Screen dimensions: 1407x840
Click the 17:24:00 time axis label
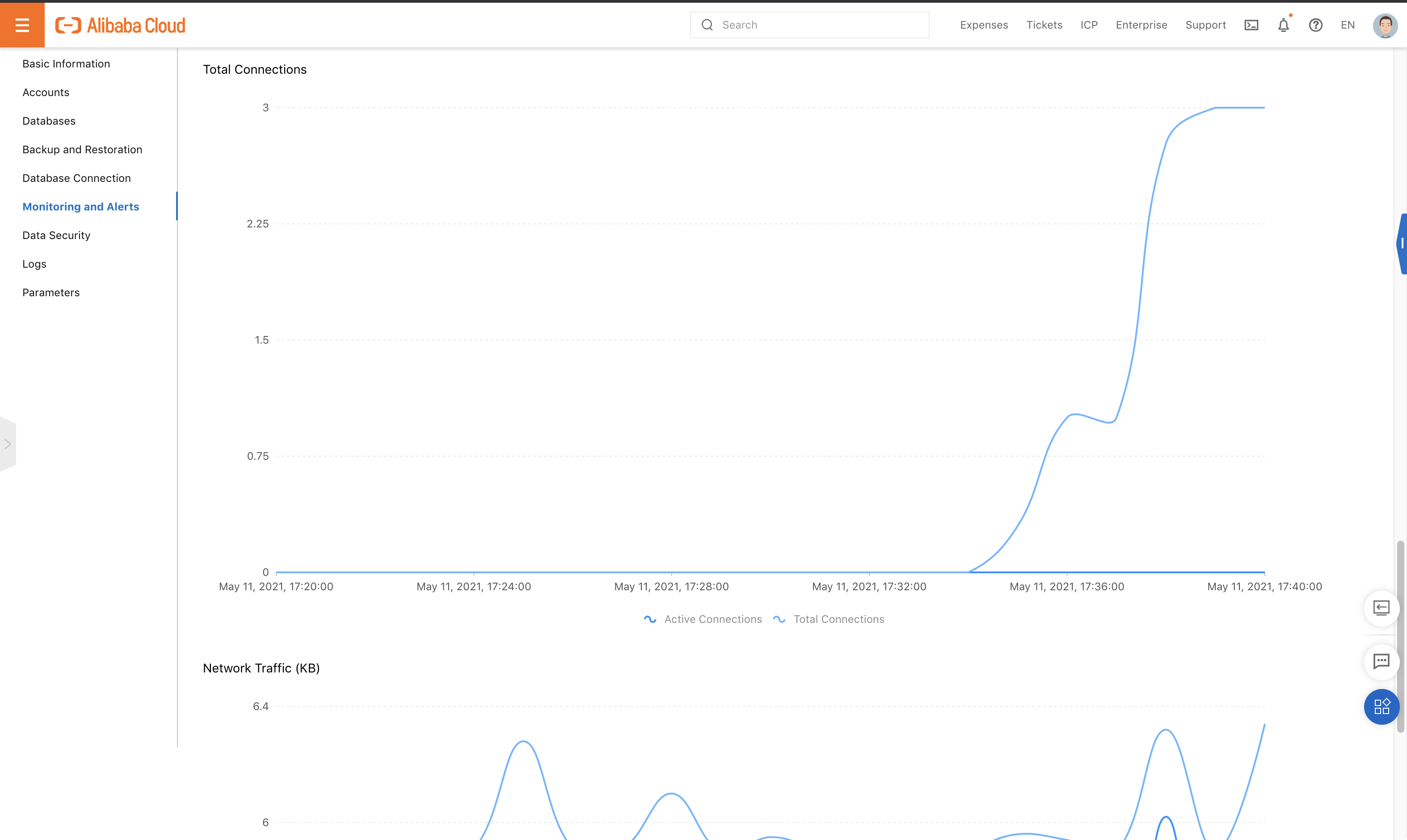click(473, 587)
